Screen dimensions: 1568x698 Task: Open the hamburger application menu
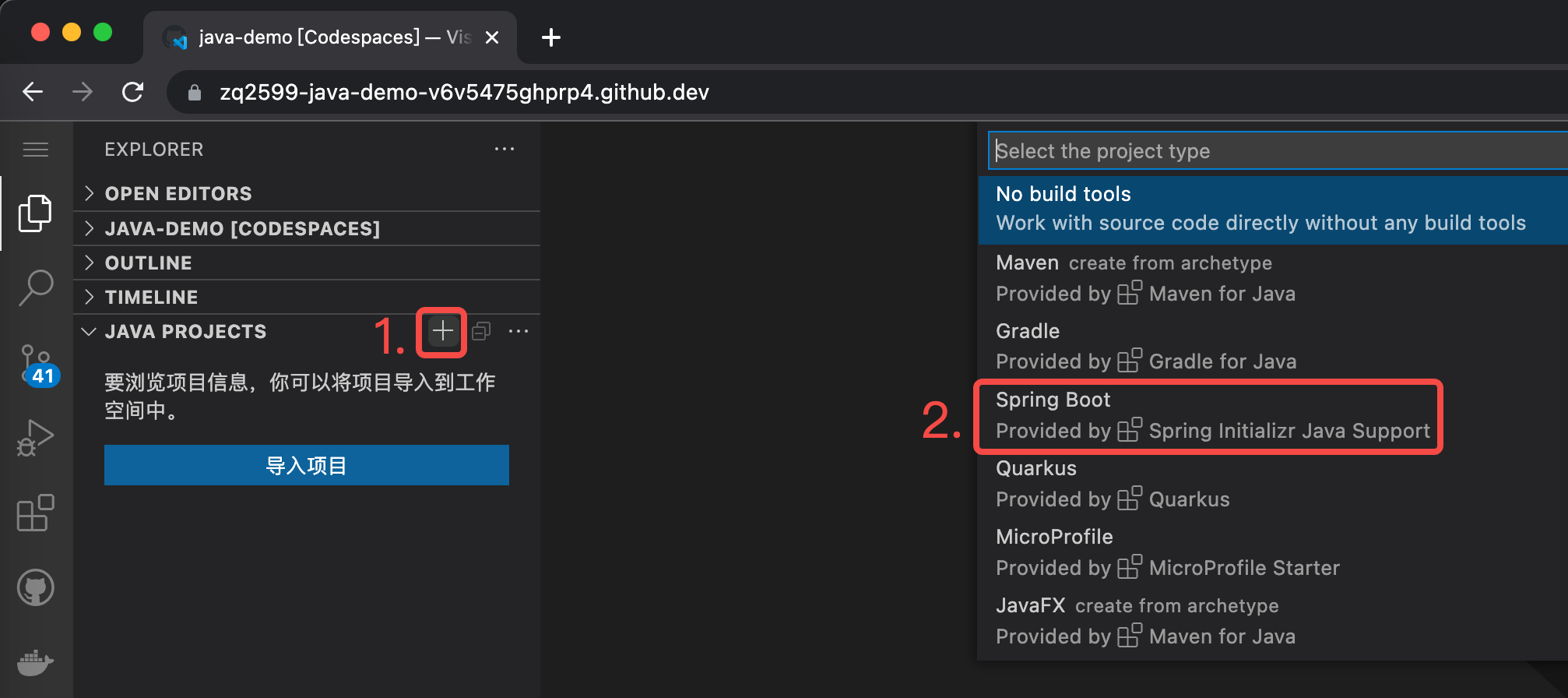[36, 150]
